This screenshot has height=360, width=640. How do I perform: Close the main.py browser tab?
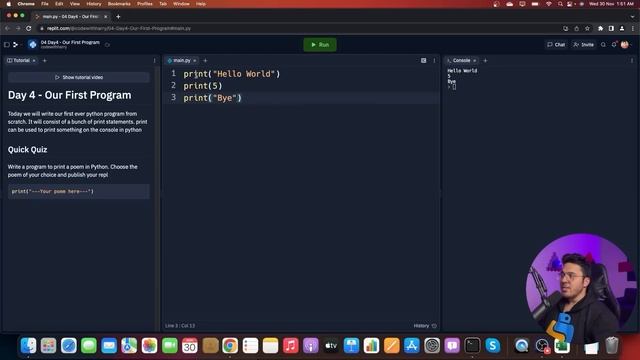[x=105, y=16]
